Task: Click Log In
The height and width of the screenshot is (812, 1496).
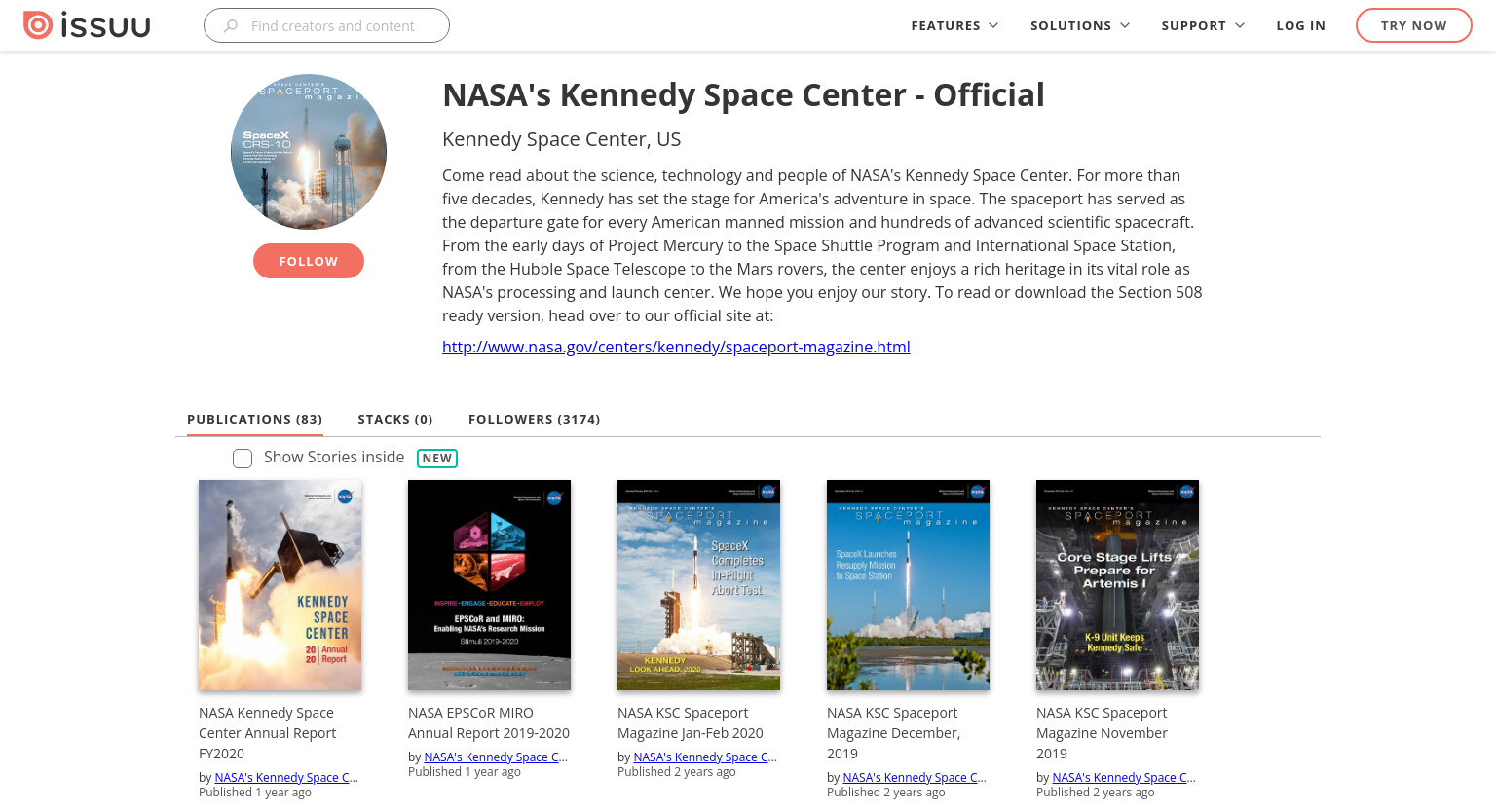Action: [x=1300, y=25]
